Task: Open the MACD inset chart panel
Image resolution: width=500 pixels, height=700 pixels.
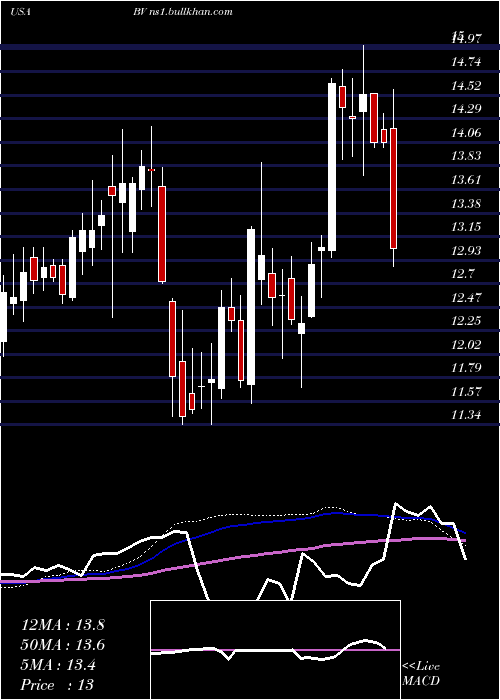Action: pos(275,650)
